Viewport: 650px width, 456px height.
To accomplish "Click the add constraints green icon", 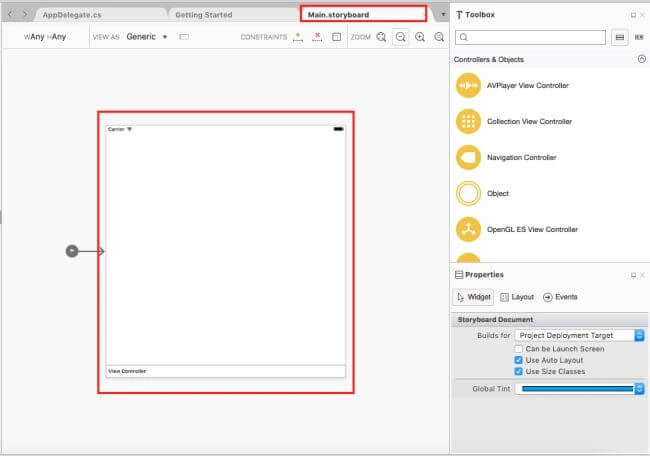I will pyautogui.click(x=298, y=37).
